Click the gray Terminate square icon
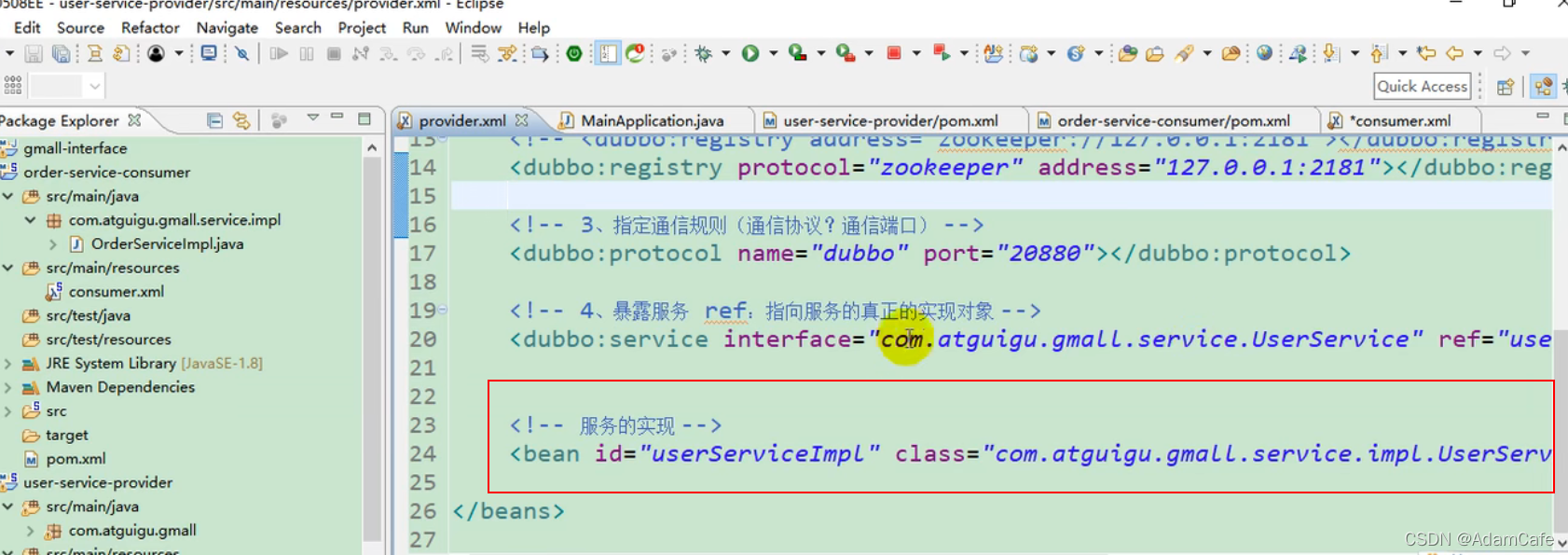The image size is (1568, 555). [334, 54]
